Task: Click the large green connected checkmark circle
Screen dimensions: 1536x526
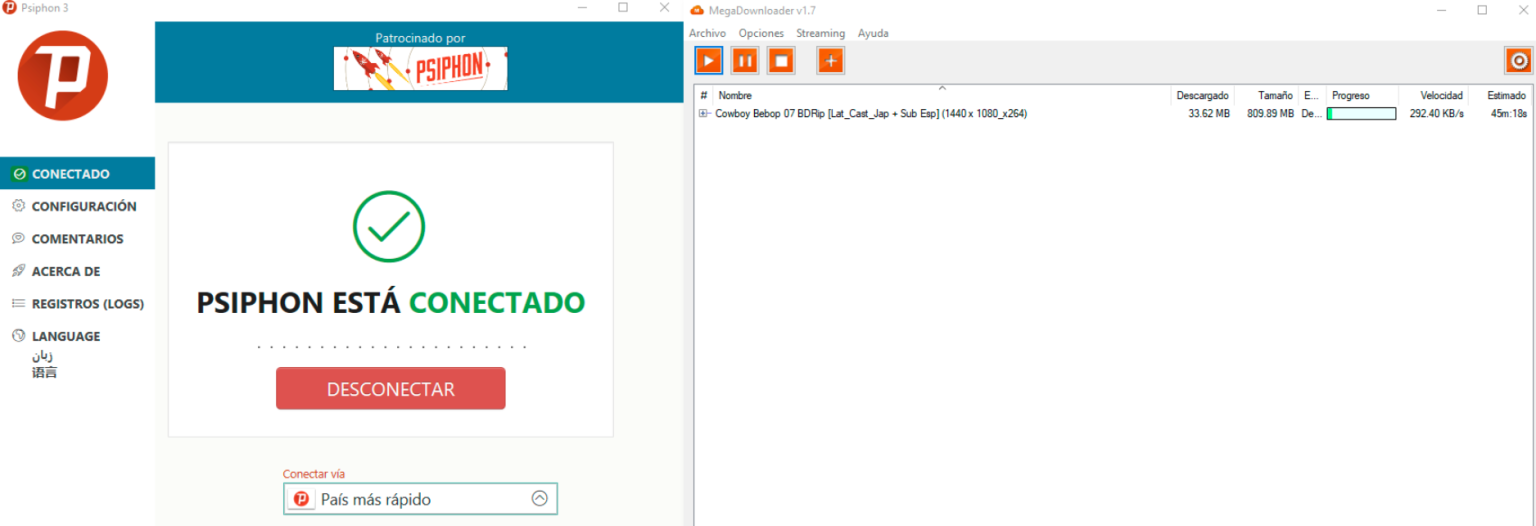Action: pyautogui.click(x=389, y=225)
